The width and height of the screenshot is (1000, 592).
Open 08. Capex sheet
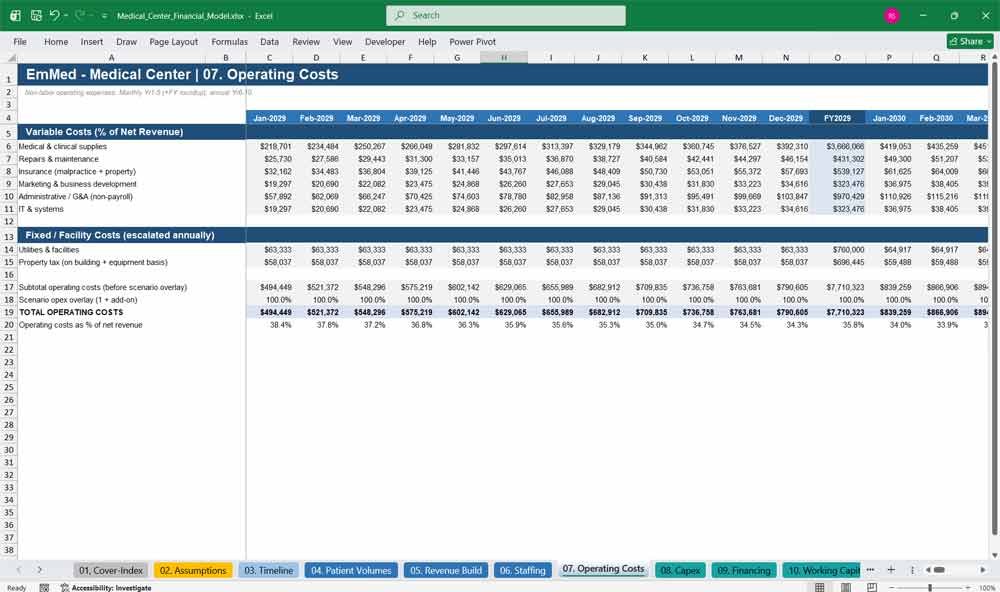pyautogui.click(x=680, y=570)
